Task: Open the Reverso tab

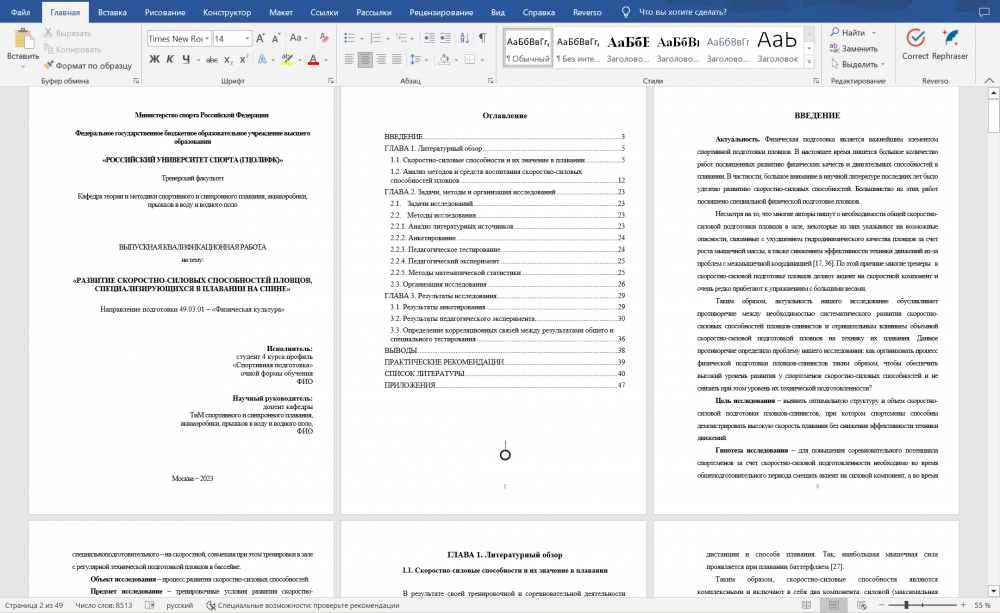Action: click(587, 12)
